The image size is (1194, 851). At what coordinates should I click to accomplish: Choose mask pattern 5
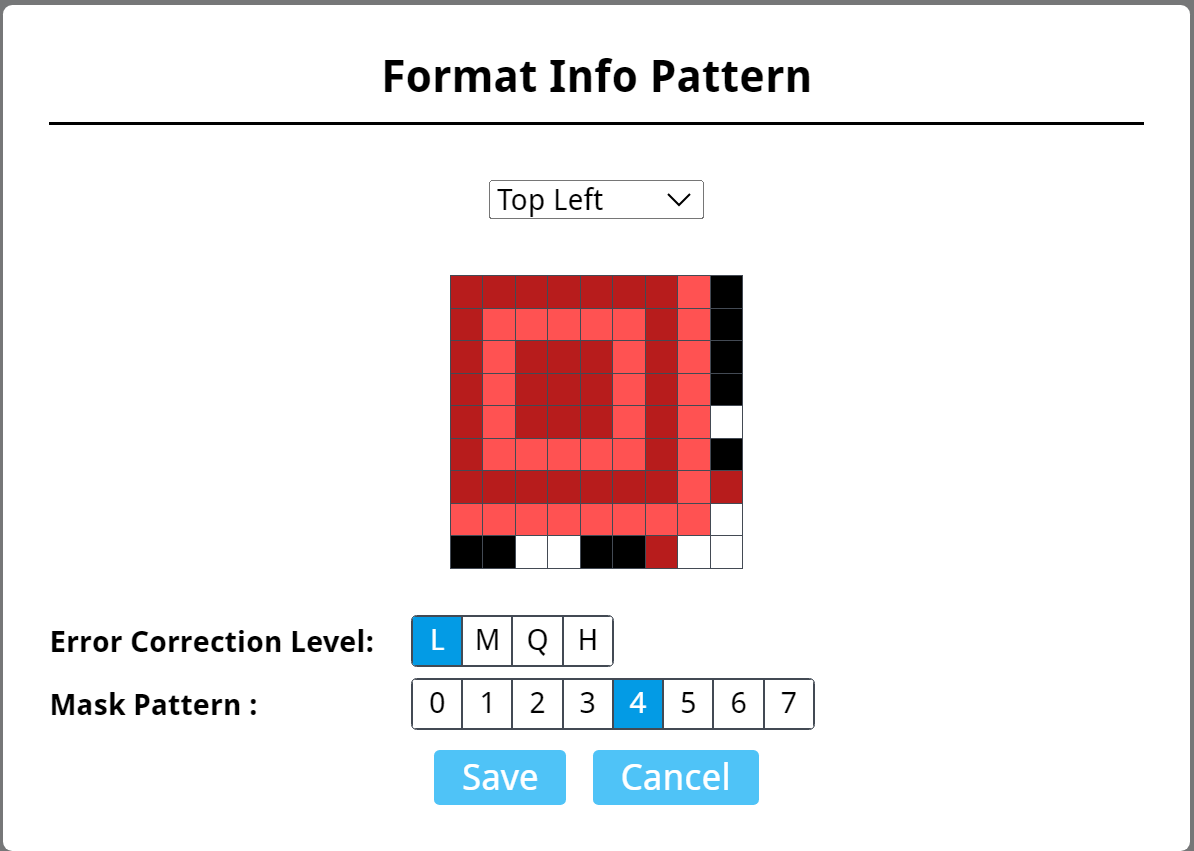688,704
